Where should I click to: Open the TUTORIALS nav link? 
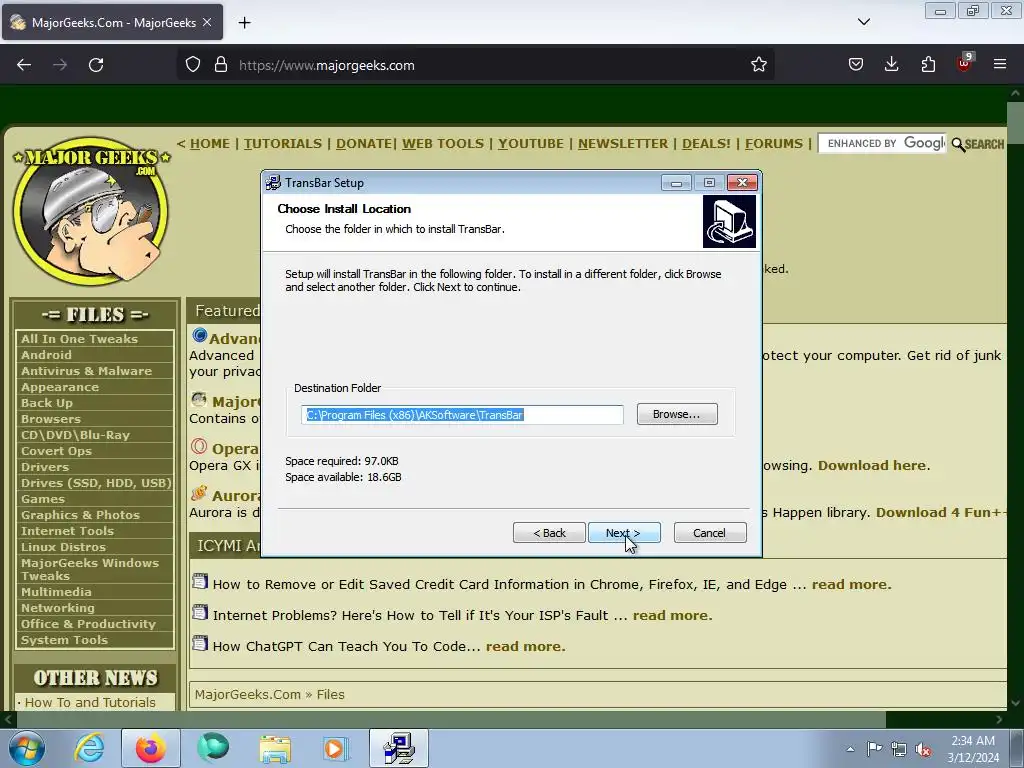pos(283,144)
